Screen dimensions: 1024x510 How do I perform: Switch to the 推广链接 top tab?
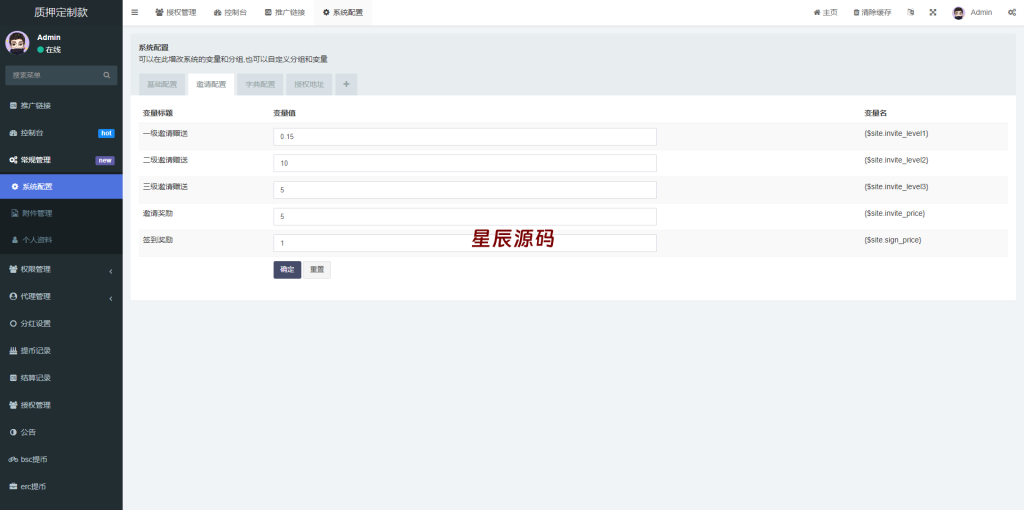tap(285, 12)
